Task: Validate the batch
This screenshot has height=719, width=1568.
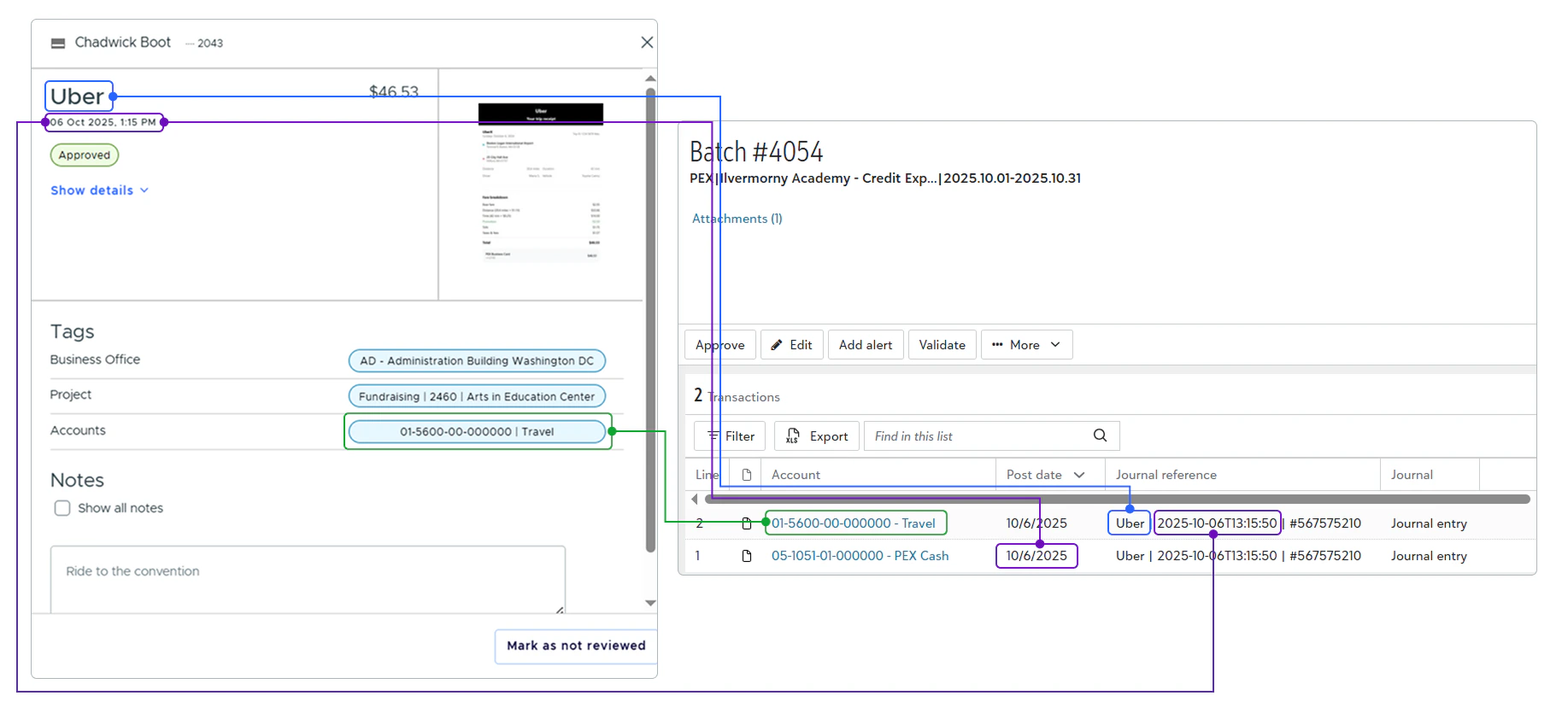Action: [942, 345]
